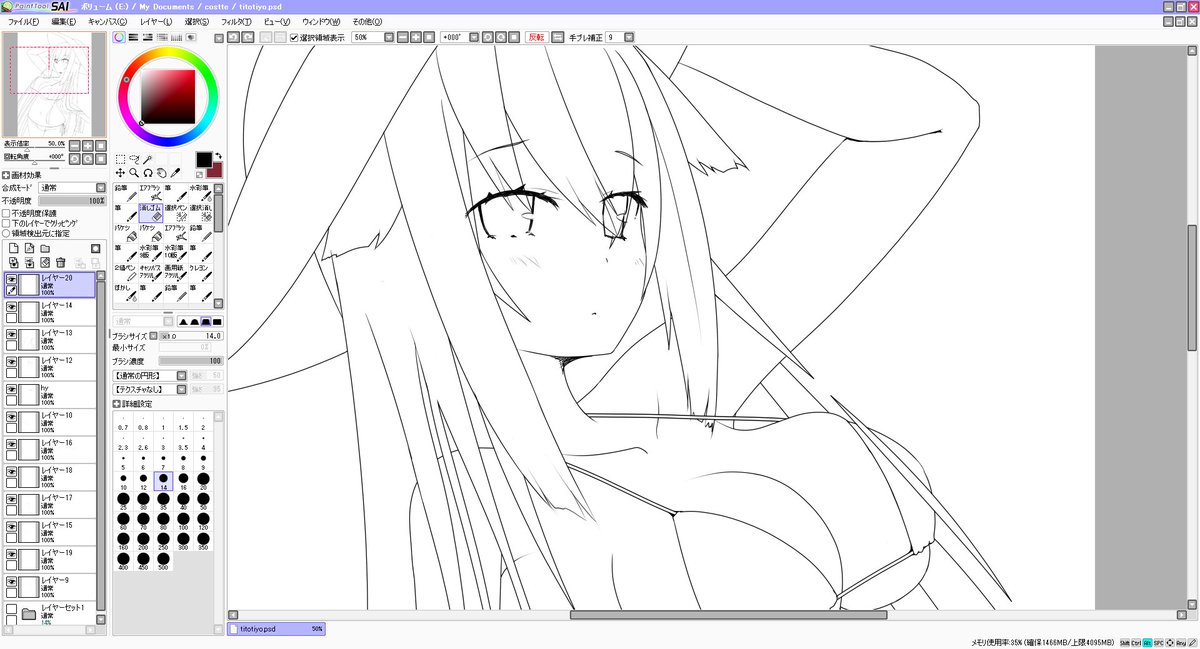
Task: Hide レイヤー13 with its eye icon
Action: coord(12,334)
